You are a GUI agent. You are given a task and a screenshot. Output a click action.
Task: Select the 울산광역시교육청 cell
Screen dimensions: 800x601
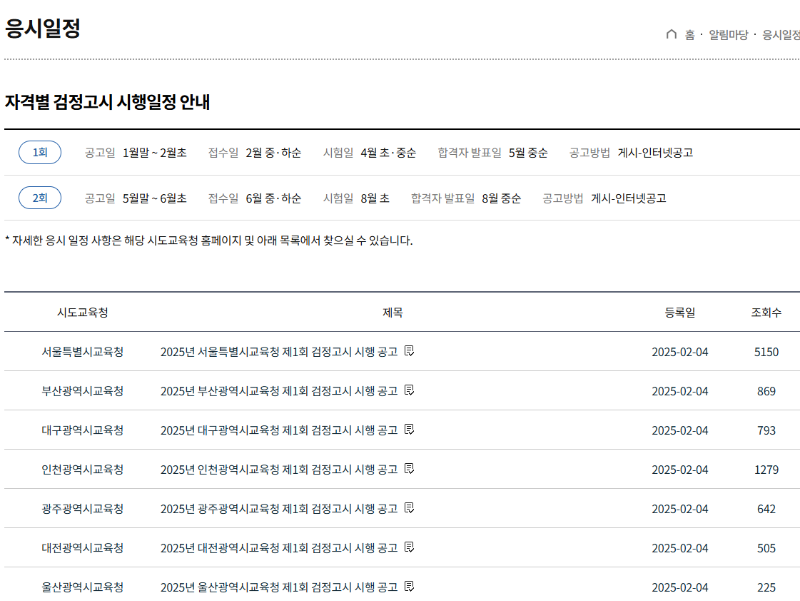[x=83, y=587]
